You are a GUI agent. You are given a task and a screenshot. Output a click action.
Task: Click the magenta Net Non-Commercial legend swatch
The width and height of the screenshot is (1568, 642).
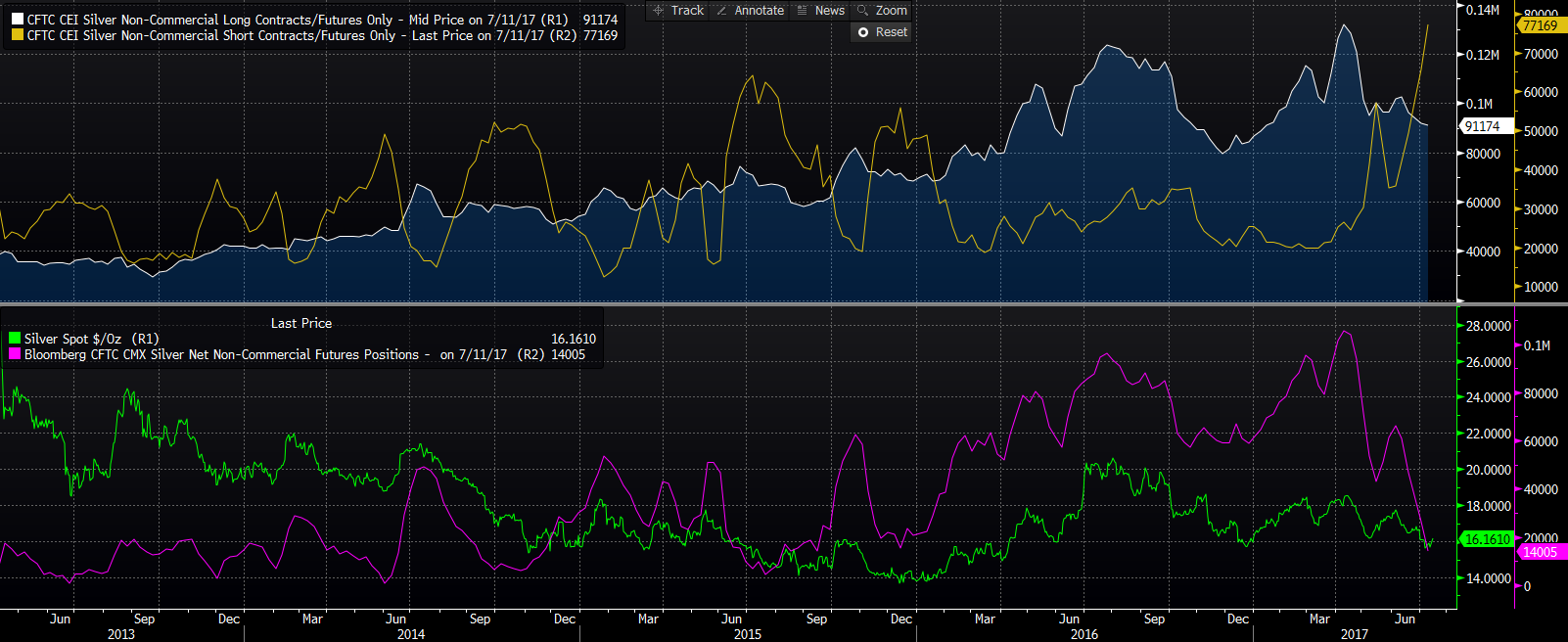[x=15, y=354]
